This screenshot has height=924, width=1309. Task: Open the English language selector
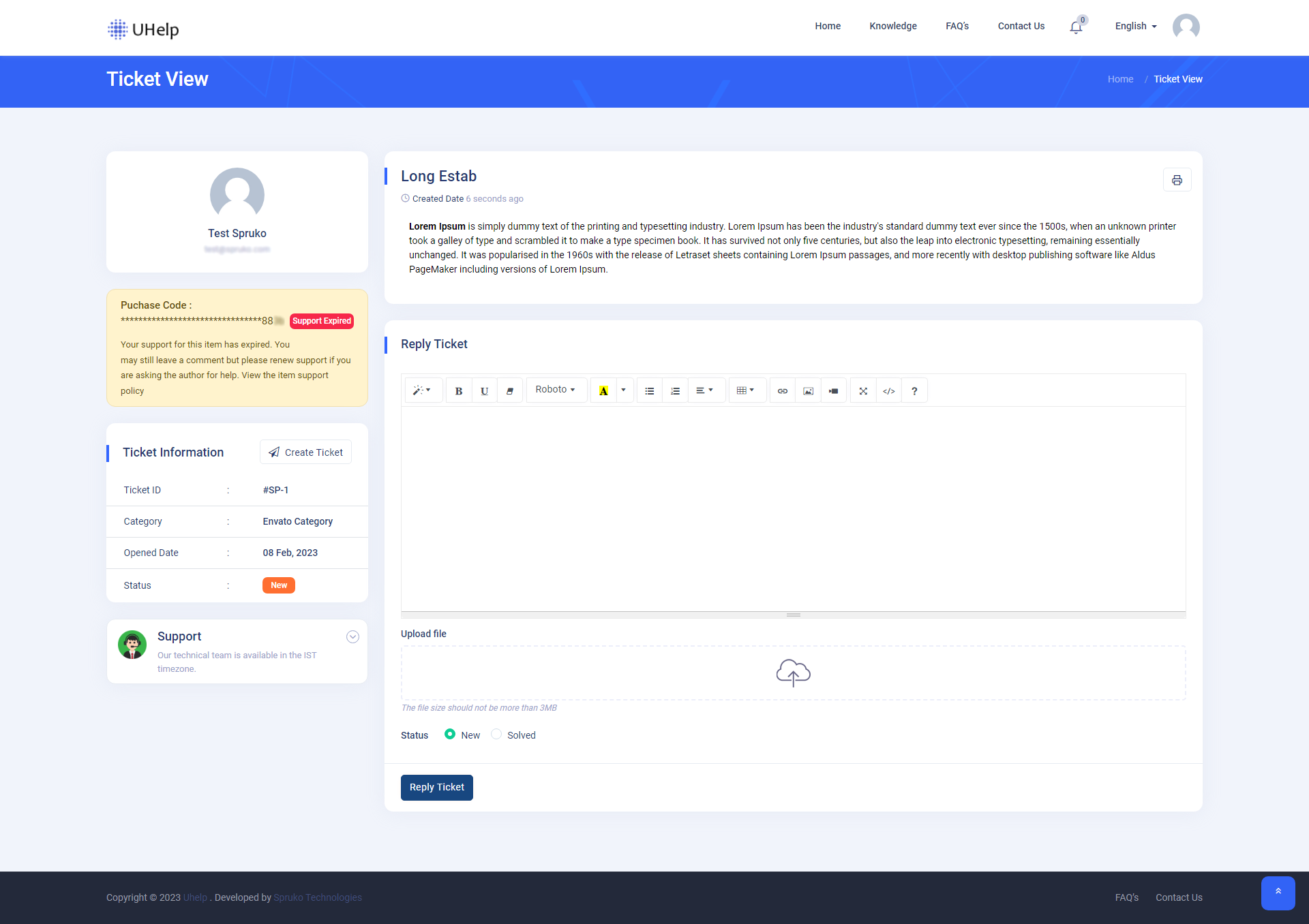coord(1134,26)
